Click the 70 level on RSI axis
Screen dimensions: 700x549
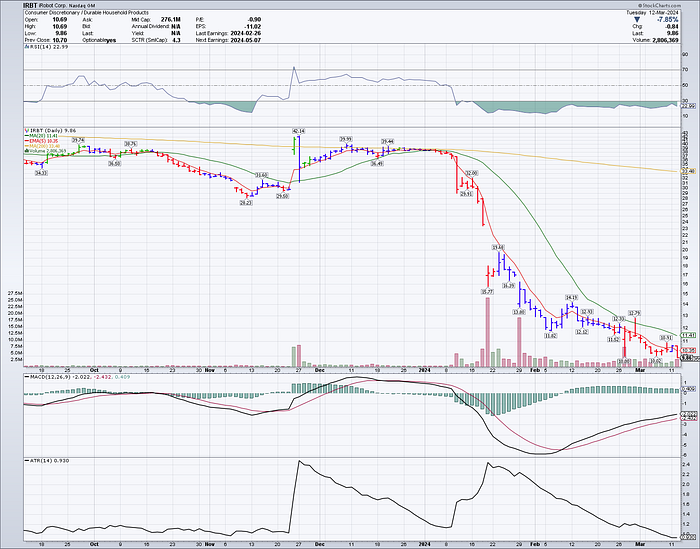684,70
